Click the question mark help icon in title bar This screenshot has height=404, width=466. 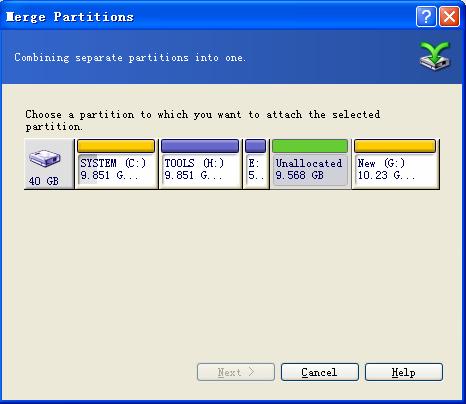point(426,16)
